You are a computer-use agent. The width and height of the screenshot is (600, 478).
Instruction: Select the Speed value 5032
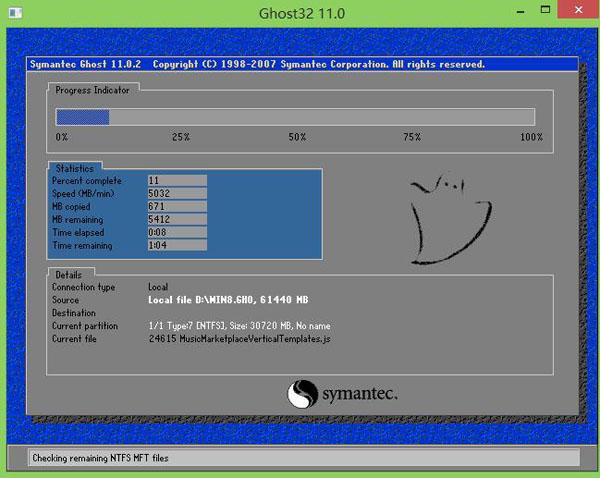coord(177,193)
